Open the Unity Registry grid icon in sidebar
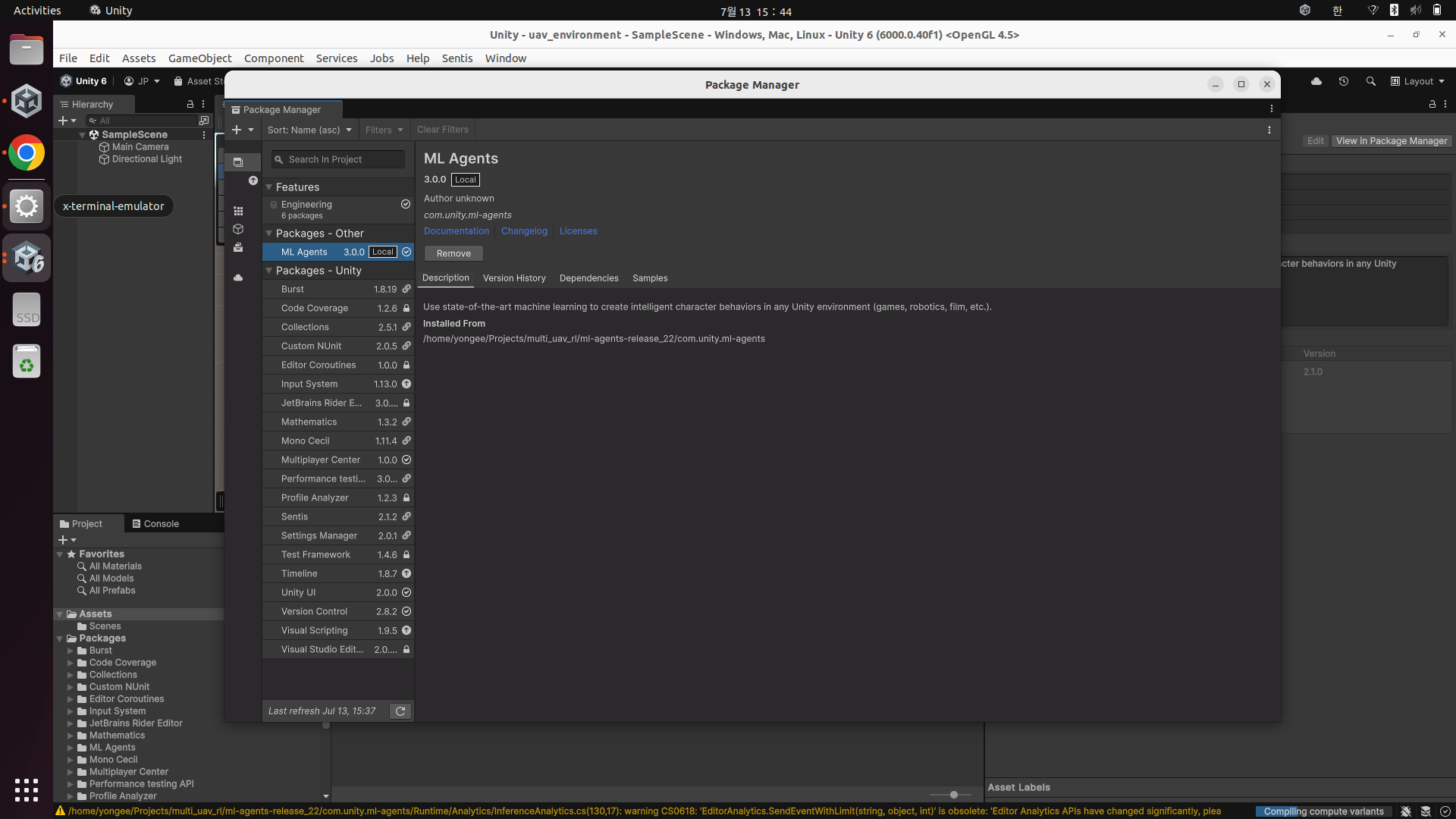This screenshot has width=1456, height=819. coord(238,211)
